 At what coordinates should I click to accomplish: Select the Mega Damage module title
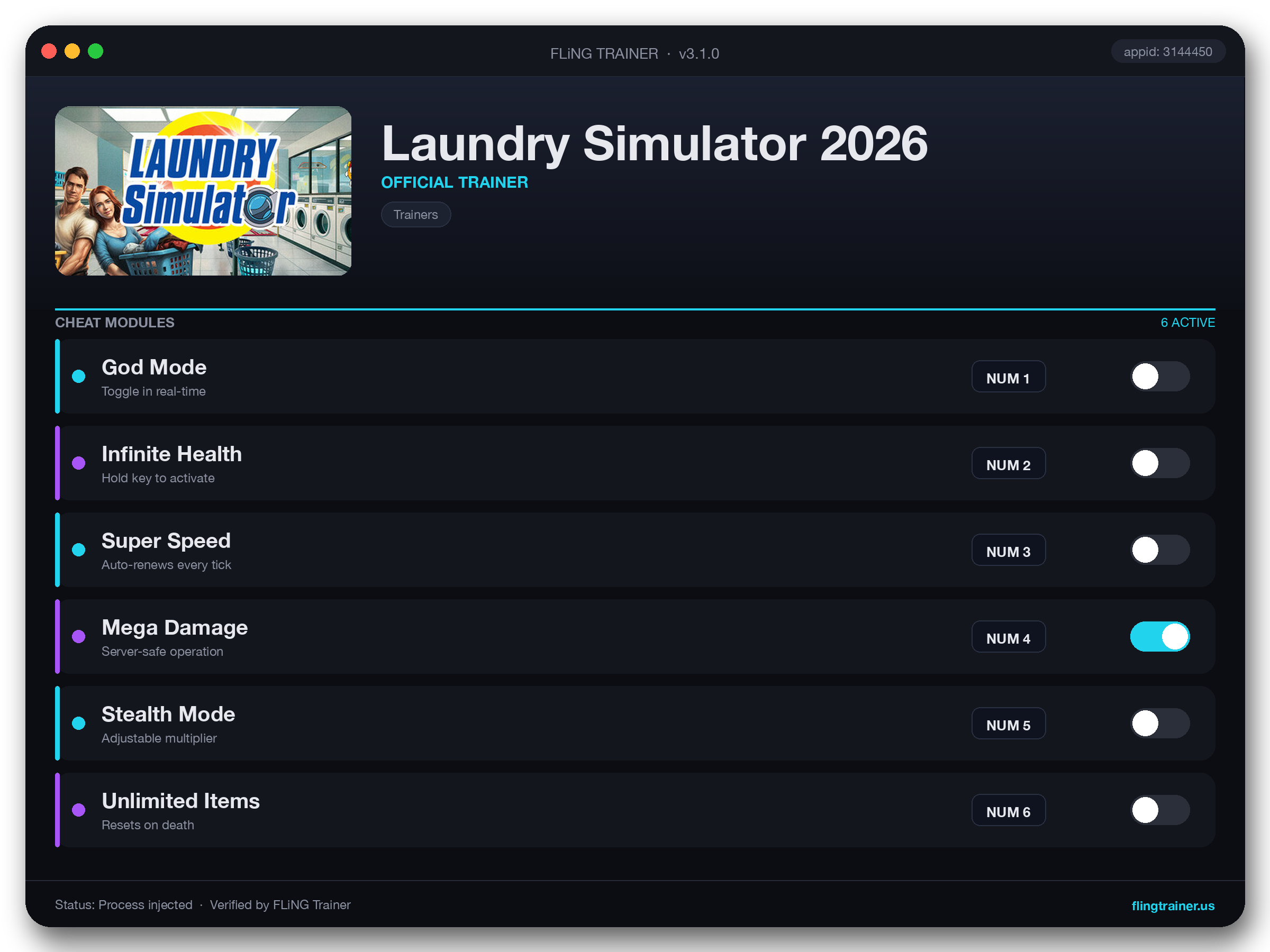tap(175, 627)
